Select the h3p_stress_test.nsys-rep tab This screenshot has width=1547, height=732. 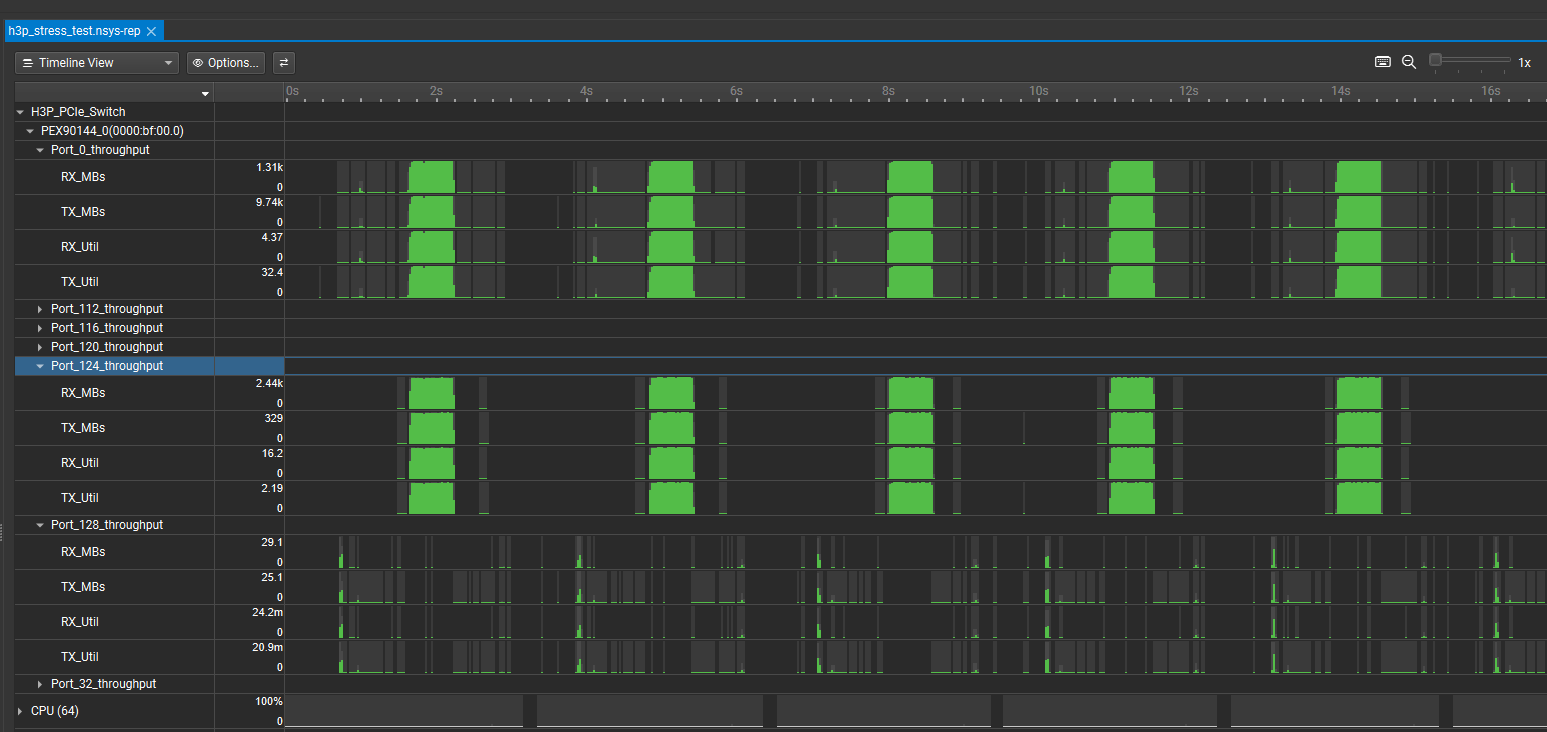pos(74,31)
